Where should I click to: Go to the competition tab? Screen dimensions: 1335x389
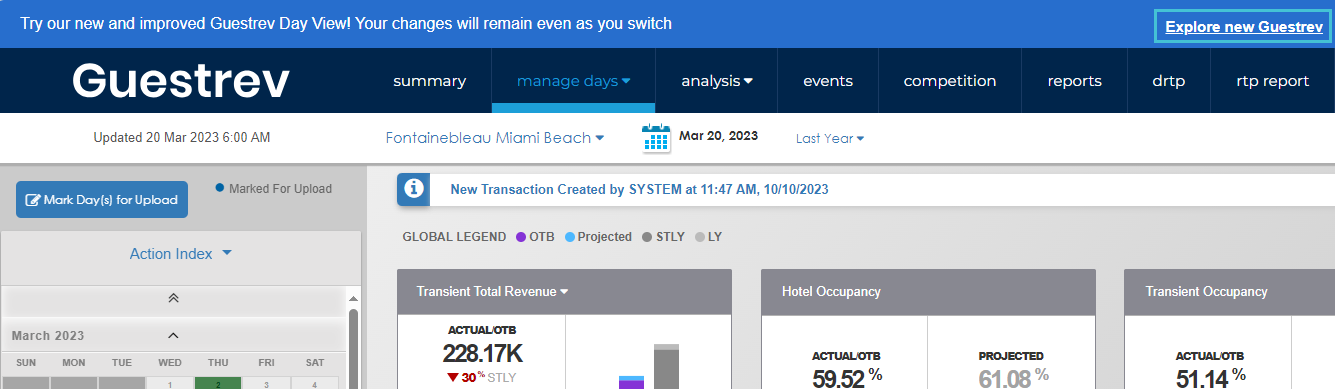coord(950,81)
